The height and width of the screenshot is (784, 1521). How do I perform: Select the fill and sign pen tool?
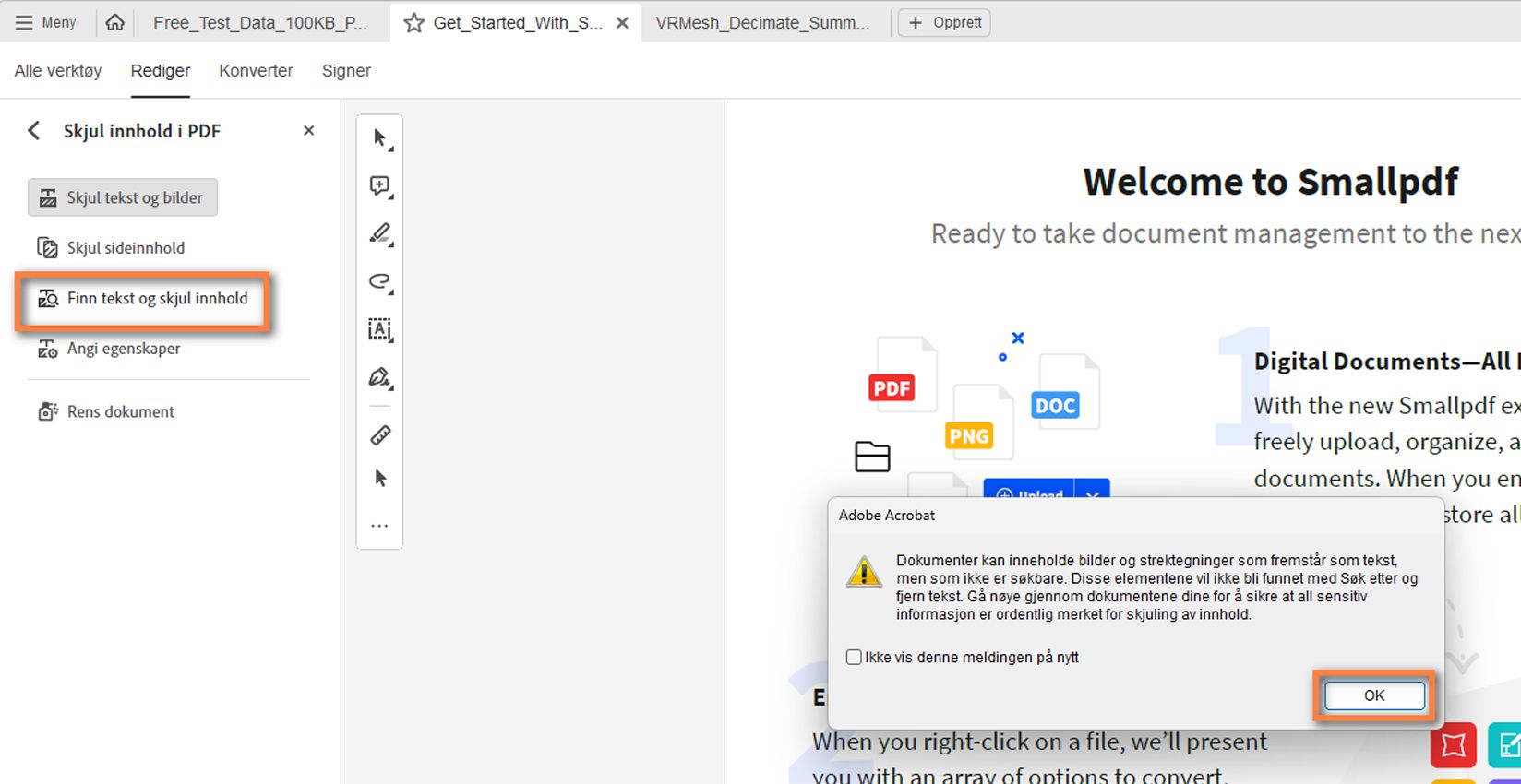379,377
